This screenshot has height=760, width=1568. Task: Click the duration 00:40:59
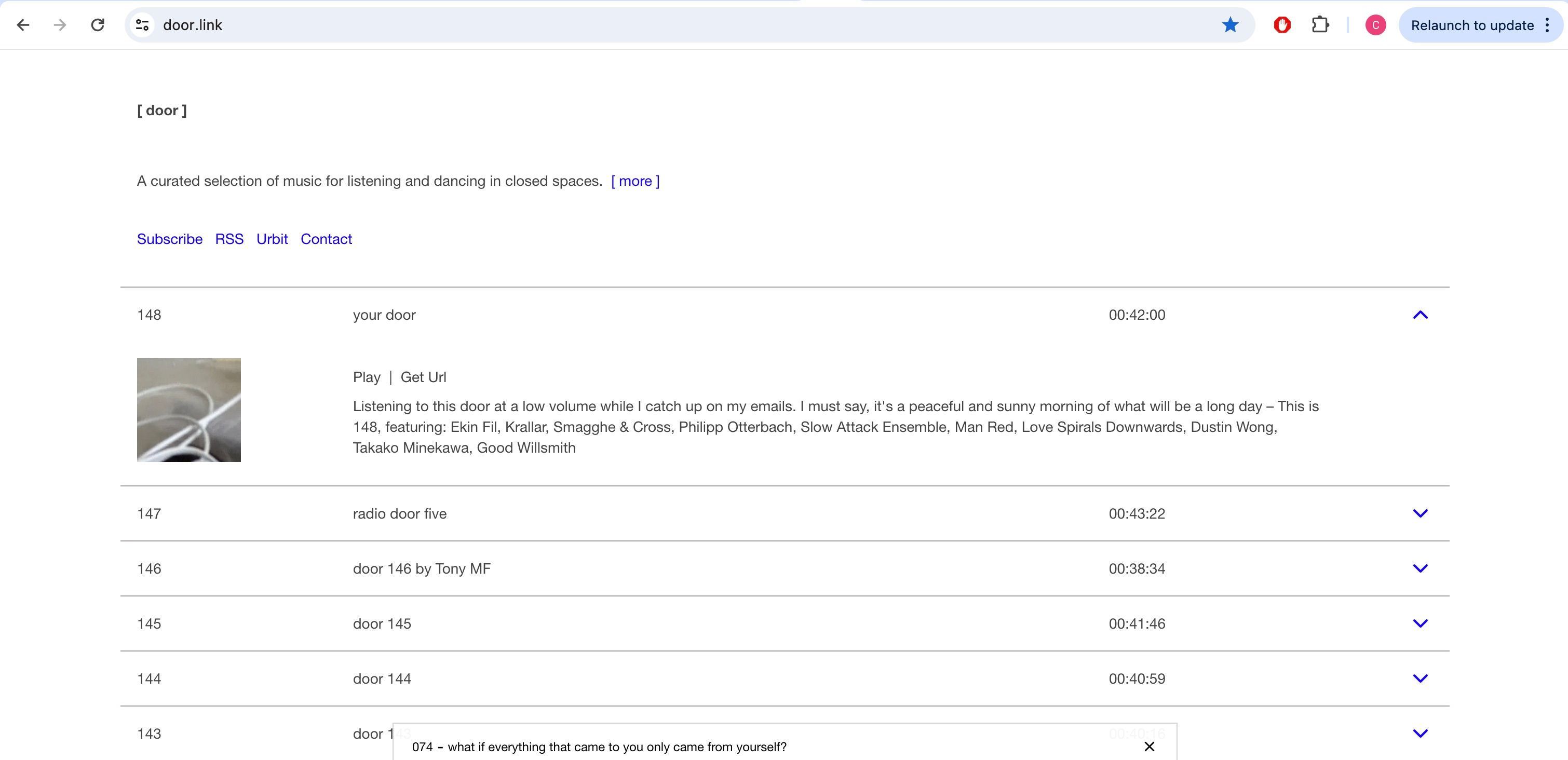tap(1137, 679)
